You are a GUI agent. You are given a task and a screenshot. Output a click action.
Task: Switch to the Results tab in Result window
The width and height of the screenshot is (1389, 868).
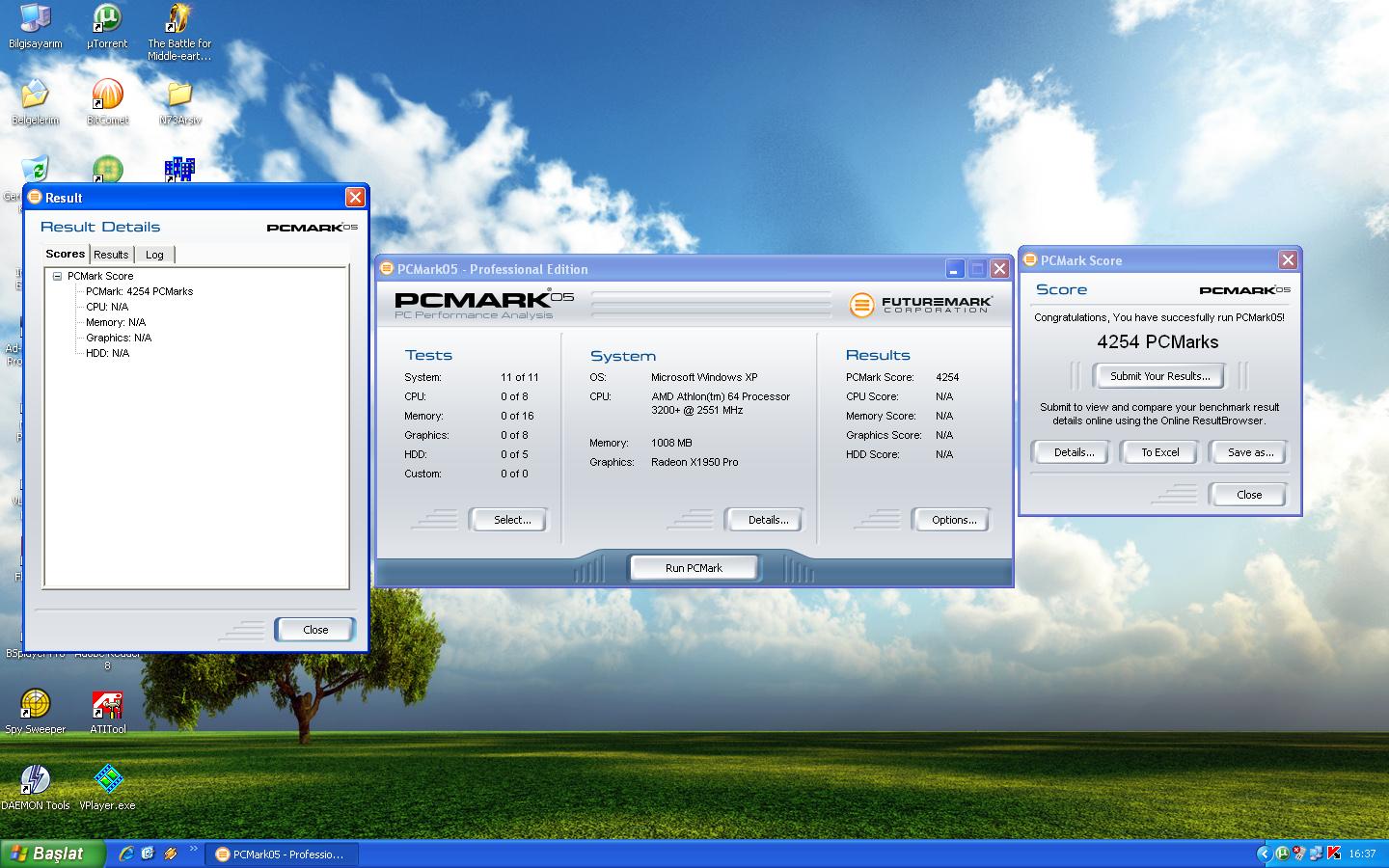click(x=111, y=255)
